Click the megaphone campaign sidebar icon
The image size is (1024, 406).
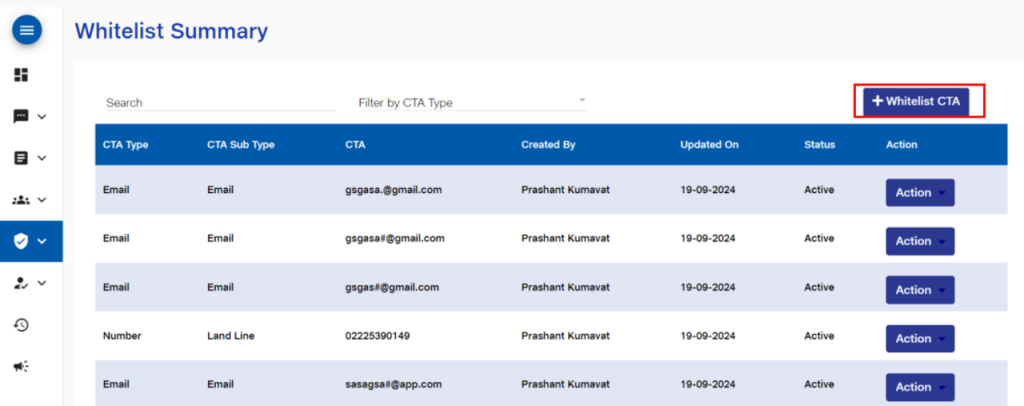click(21, 366)
